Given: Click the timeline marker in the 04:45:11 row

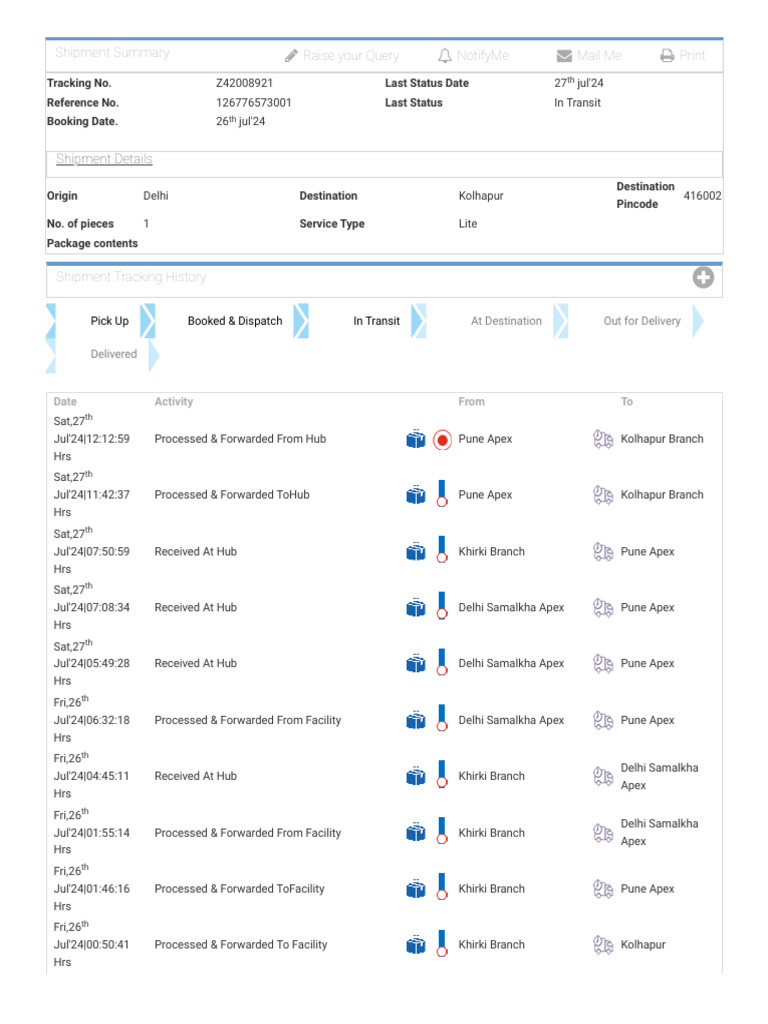Looking at the screenshot, I should click(442, 776).
